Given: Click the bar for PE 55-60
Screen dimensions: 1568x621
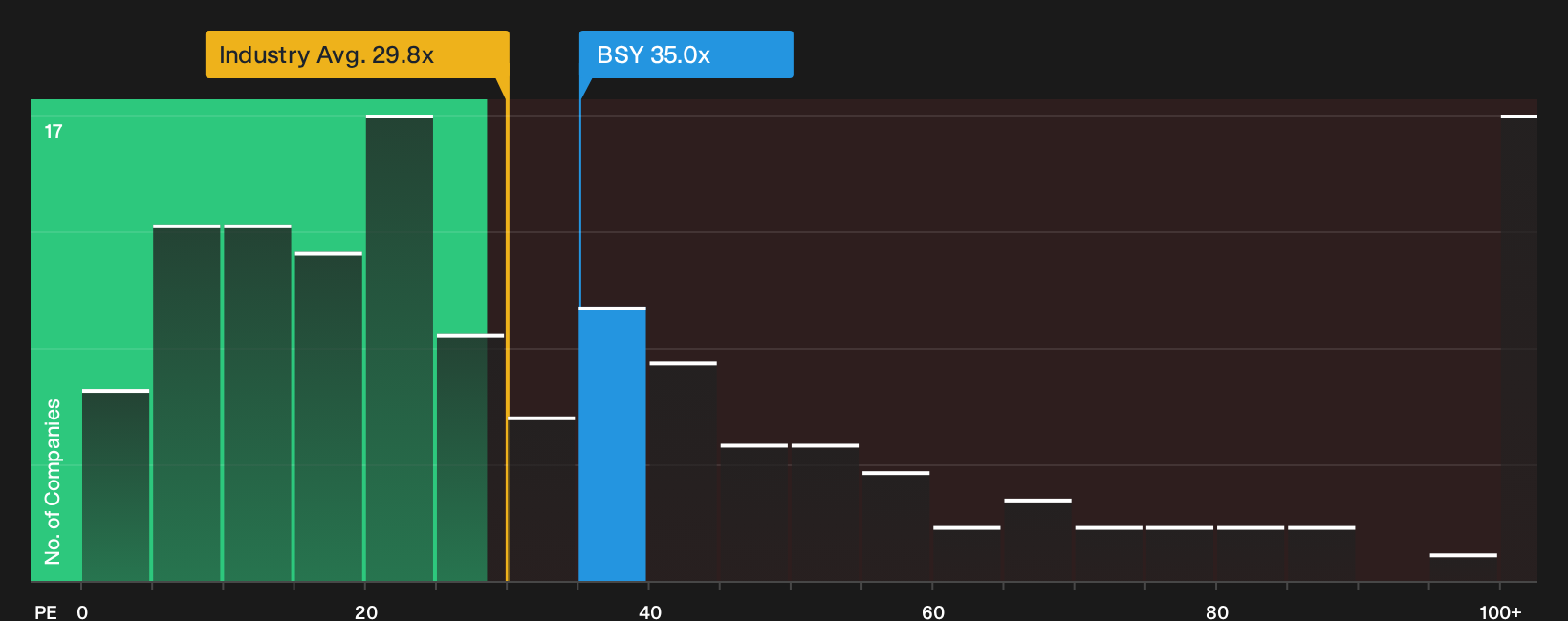Looking at the screenshot, I should (x=896, y=526).
